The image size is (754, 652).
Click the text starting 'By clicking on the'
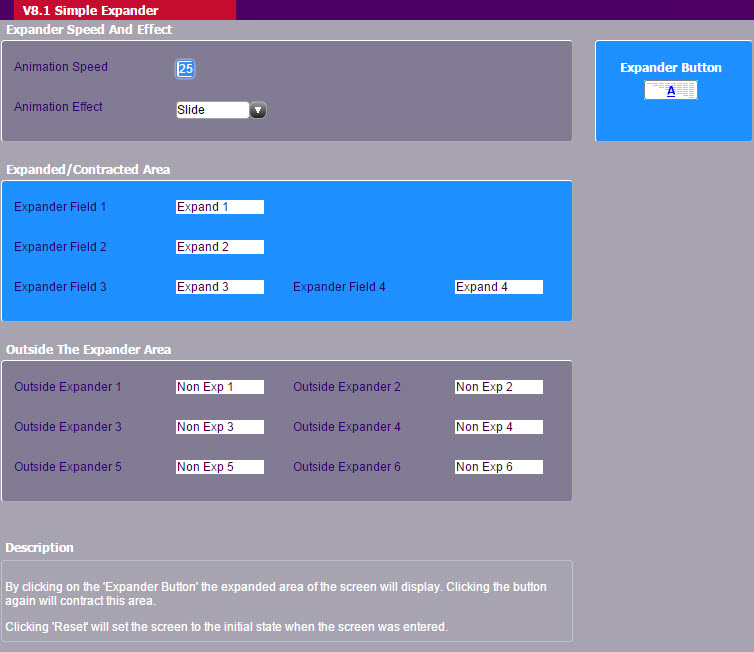(276, 594)
